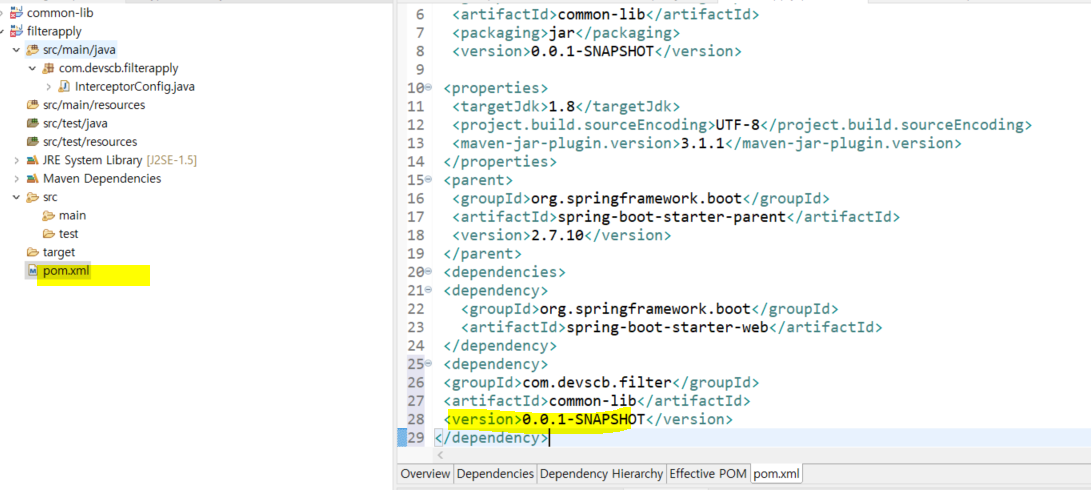Click the 2.7.10 version value
This screenshot has width=1091, height=490.
click(x=557, y=235)
